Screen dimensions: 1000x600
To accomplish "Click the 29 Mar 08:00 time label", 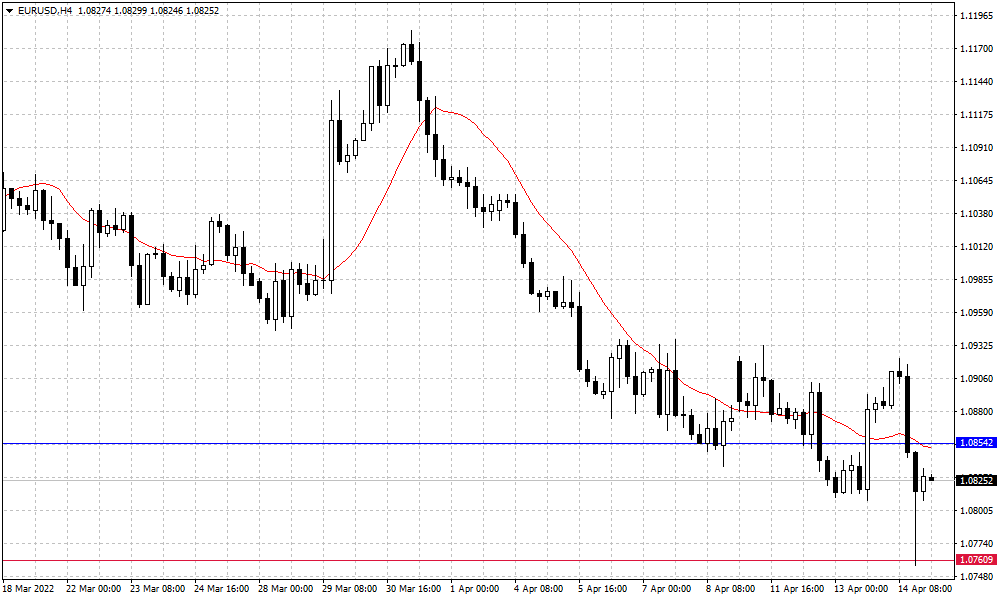I will tap(349, 589).
